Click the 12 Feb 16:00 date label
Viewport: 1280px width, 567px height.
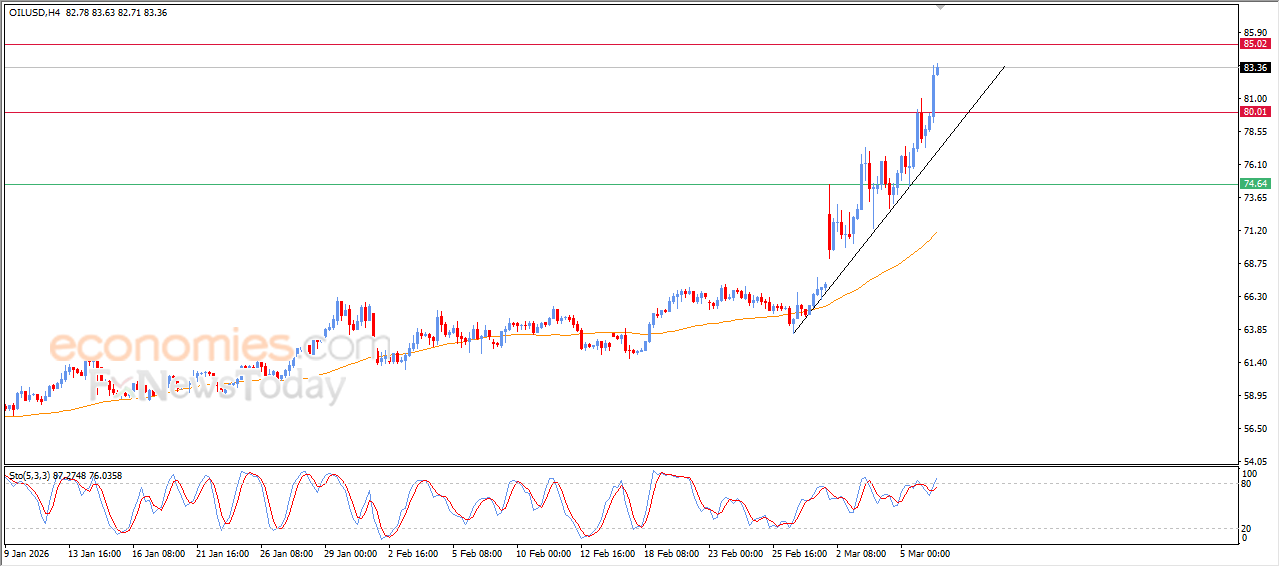point(607,552)
